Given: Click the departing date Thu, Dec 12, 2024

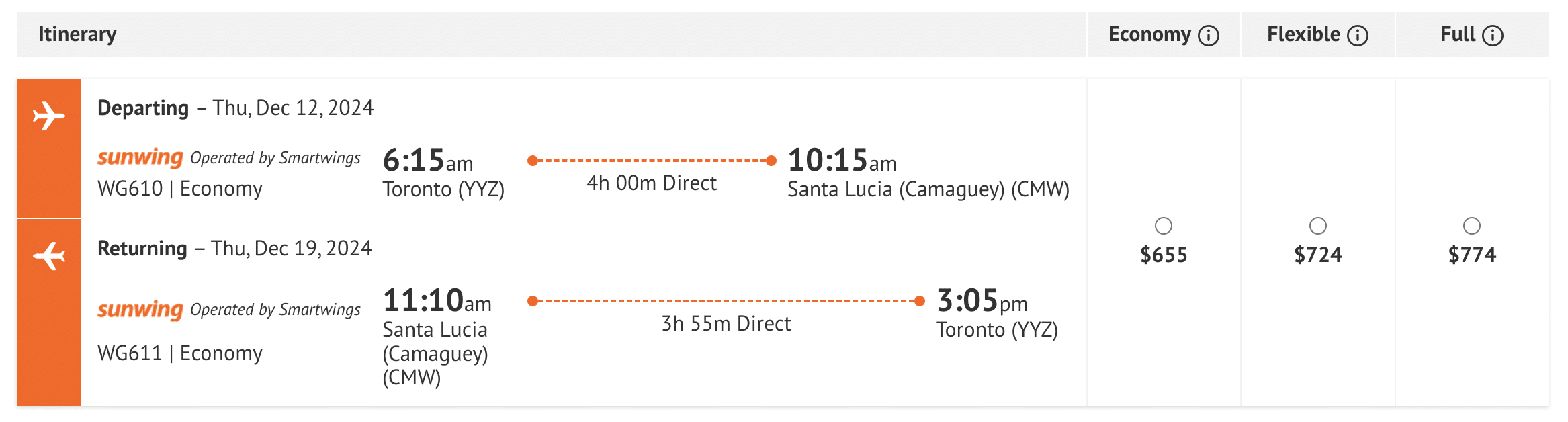Looking at the screenshot, I should 293,108.
